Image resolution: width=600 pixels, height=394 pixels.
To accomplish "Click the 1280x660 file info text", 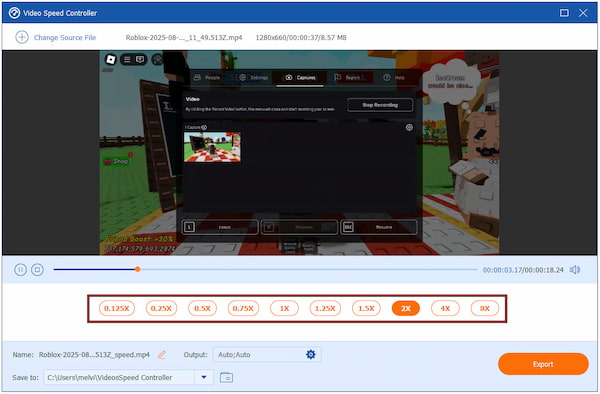I will [301, 37].
